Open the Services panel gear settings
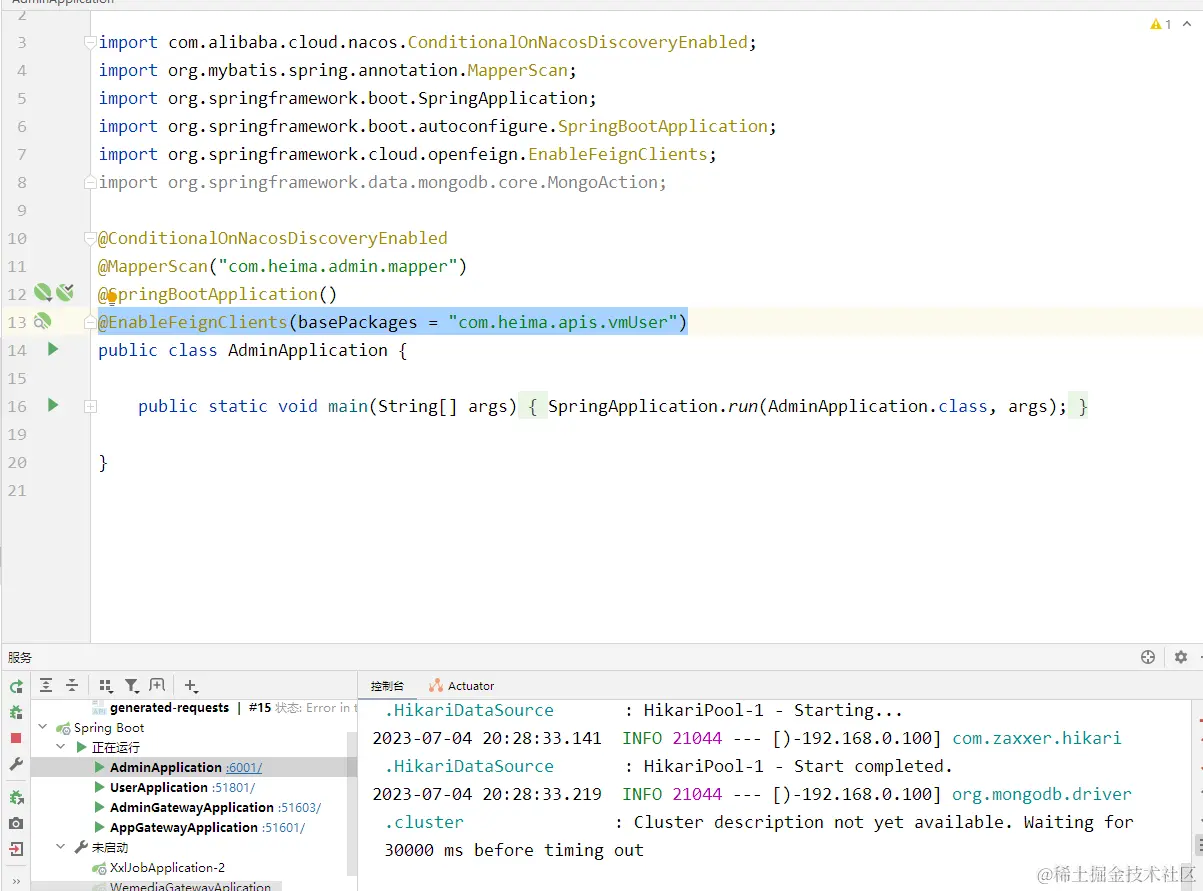The width and height of the screenshot is (1203, 891). [x=1181, y=657]
